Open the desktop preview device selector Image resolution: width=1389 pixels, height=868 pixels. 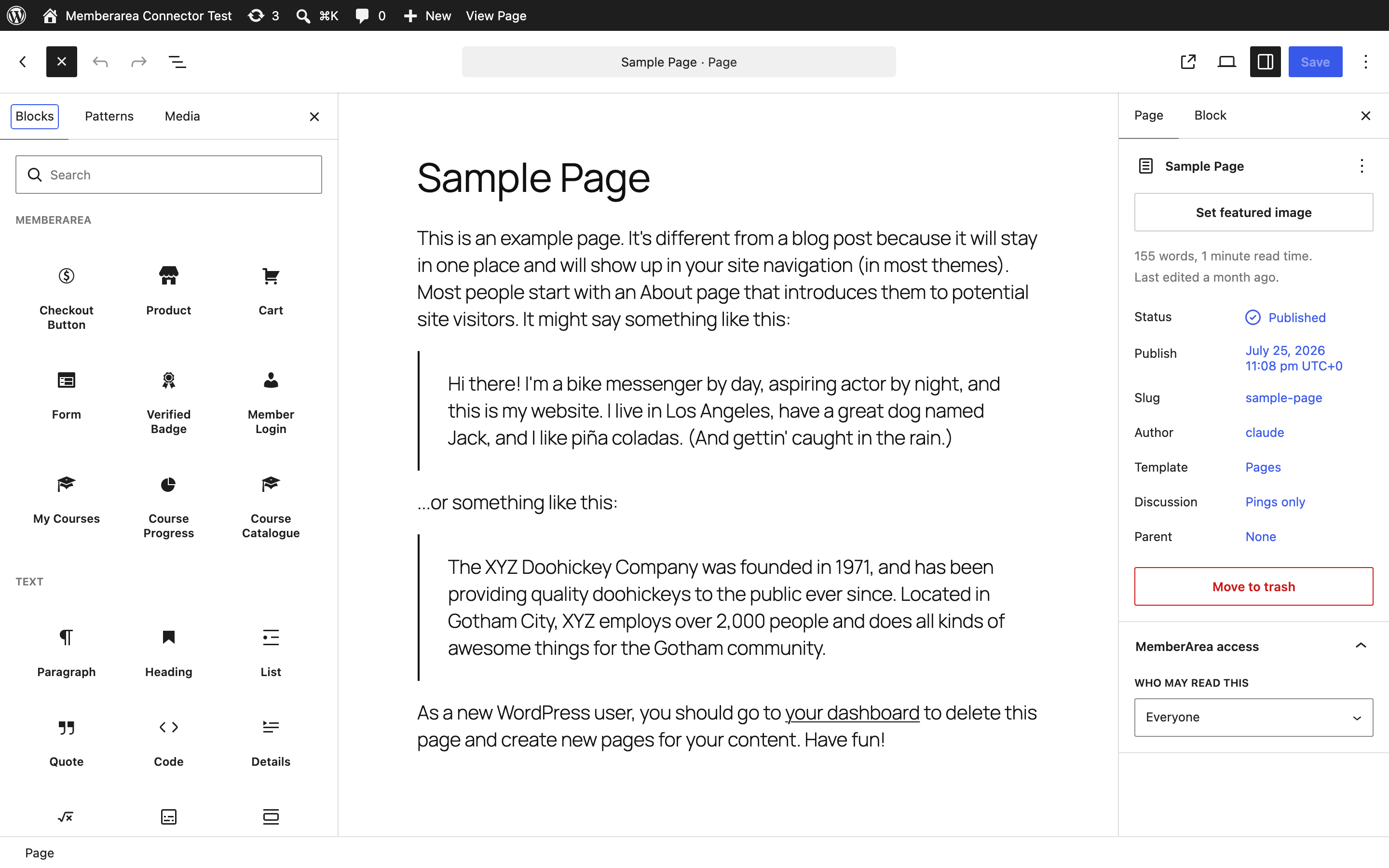pos(1226,61)
